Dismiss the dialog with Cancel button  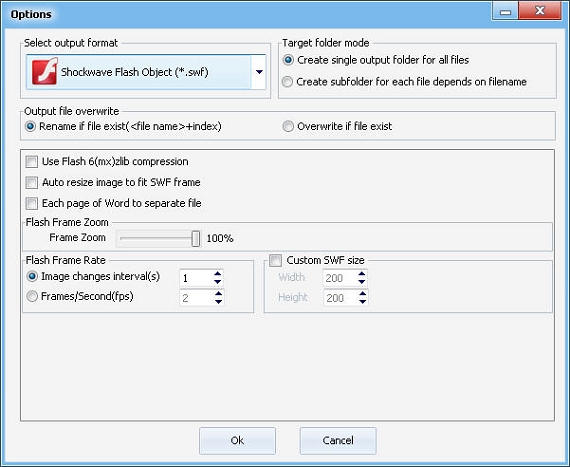[x=338, y=440]
